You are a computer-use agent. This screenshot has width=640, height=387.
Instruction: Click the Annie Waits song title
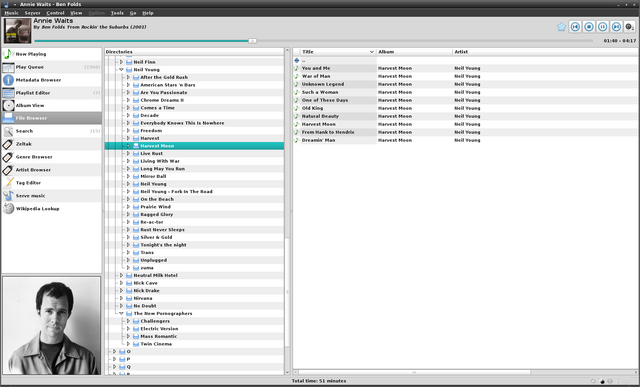point(53,20)
